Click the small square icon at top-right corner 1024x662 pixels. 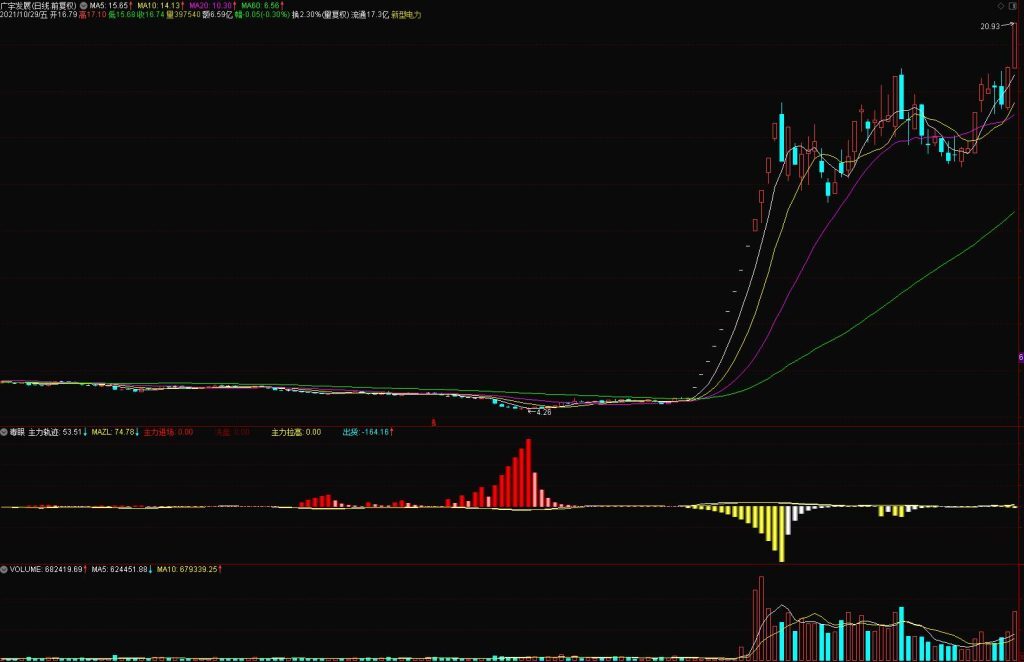[x=1014, y=6]
